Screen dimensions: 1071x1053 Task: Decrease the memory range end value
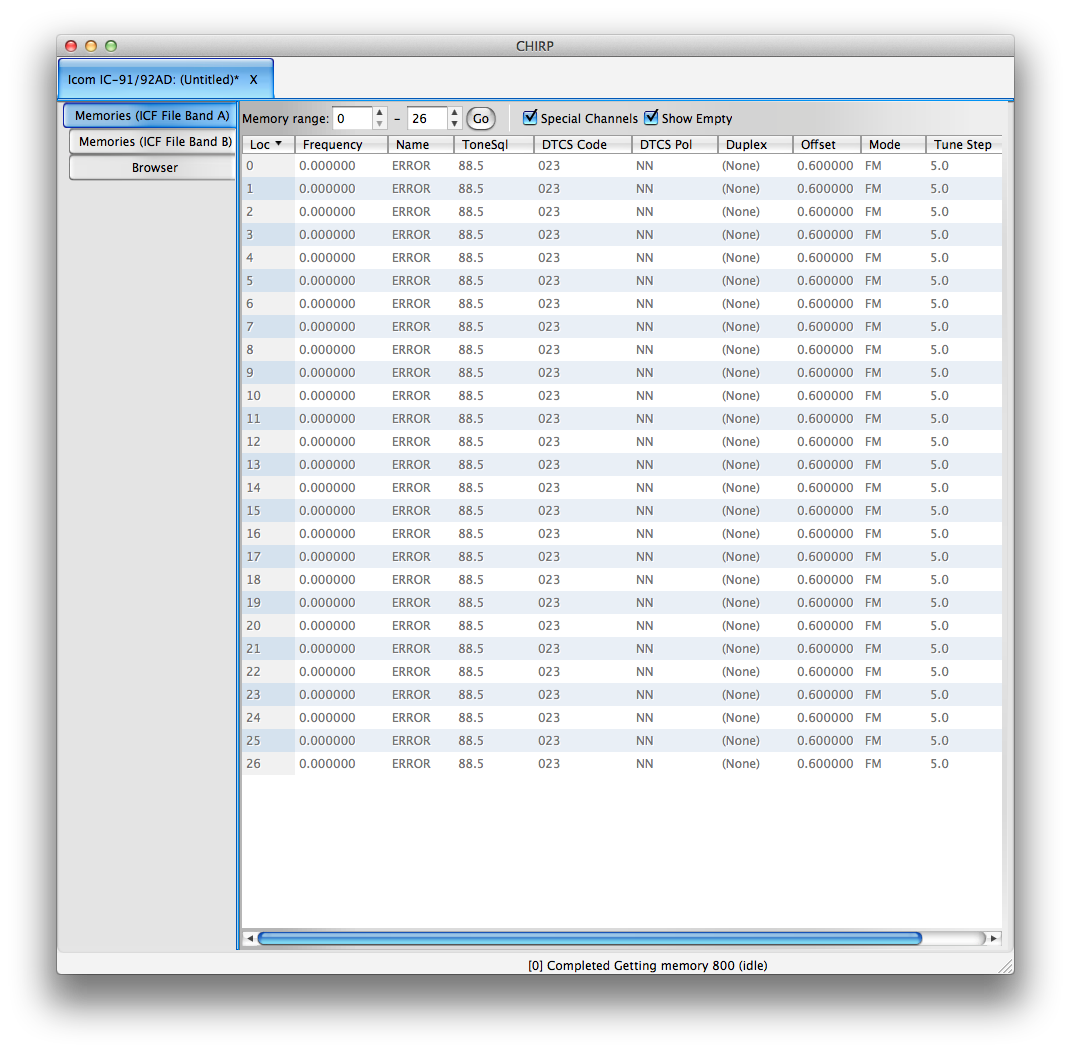454,124
